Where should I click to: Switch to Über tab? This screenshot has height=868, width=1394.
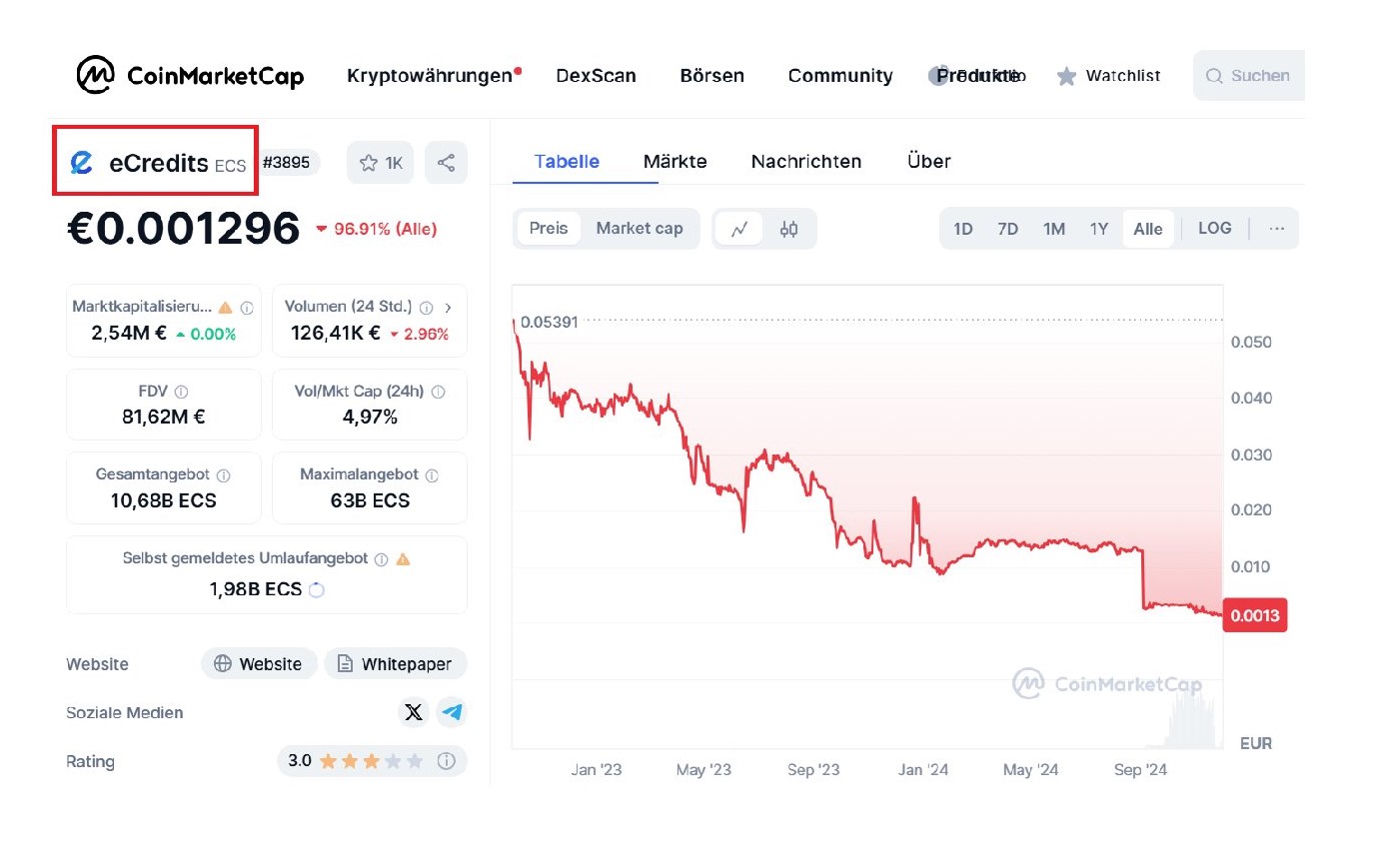(x=929, y=162)
